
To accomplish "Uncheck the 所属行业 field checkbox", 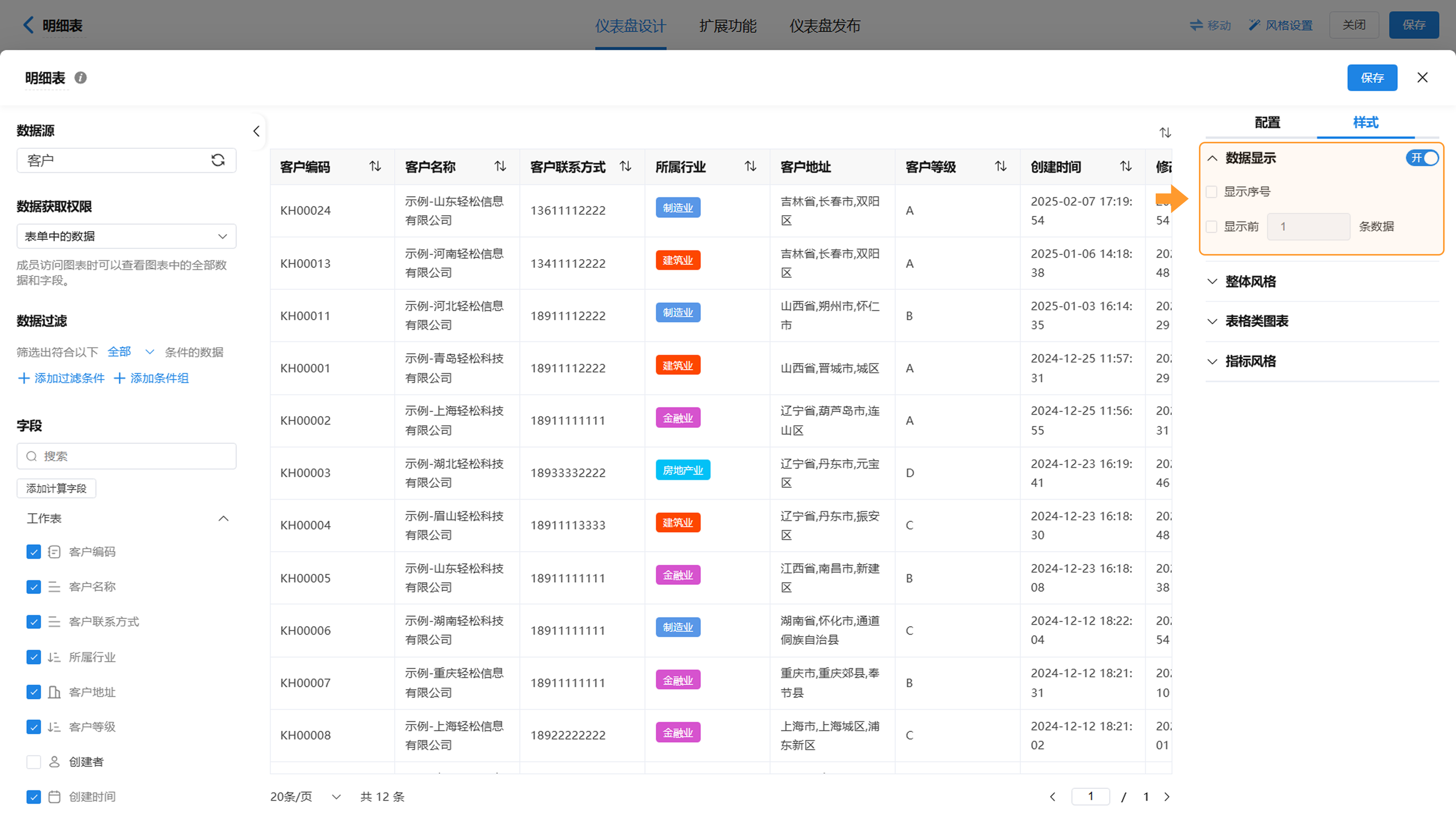I will (33, 657).
